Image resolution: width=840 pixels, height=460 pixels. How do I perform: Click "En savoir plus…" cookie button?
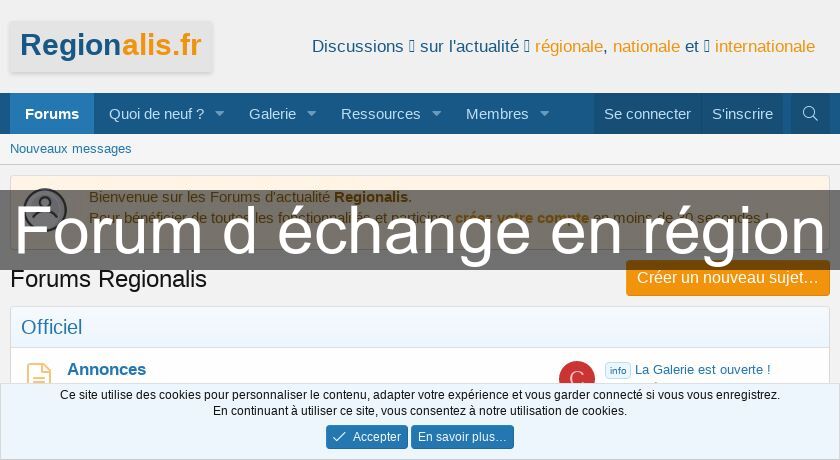(x=462, y=437)
